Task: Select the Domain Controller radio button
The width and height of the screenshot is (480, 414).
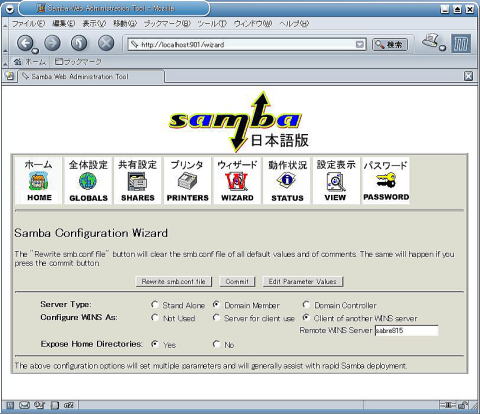Action: pos(306,305)
